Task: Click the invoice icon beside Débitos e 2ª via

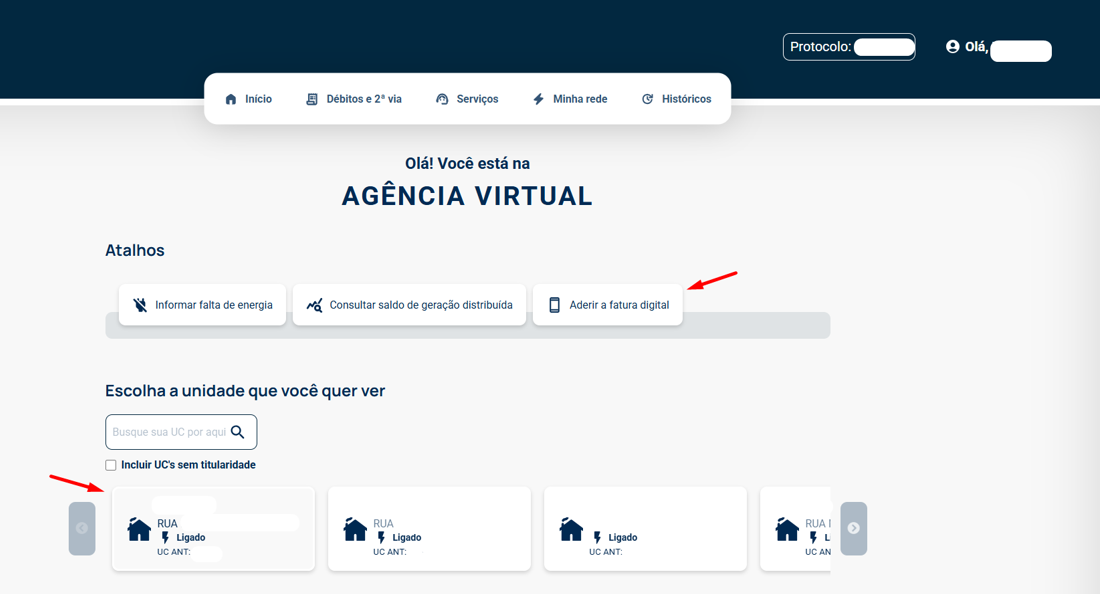Action: (312, 100)
